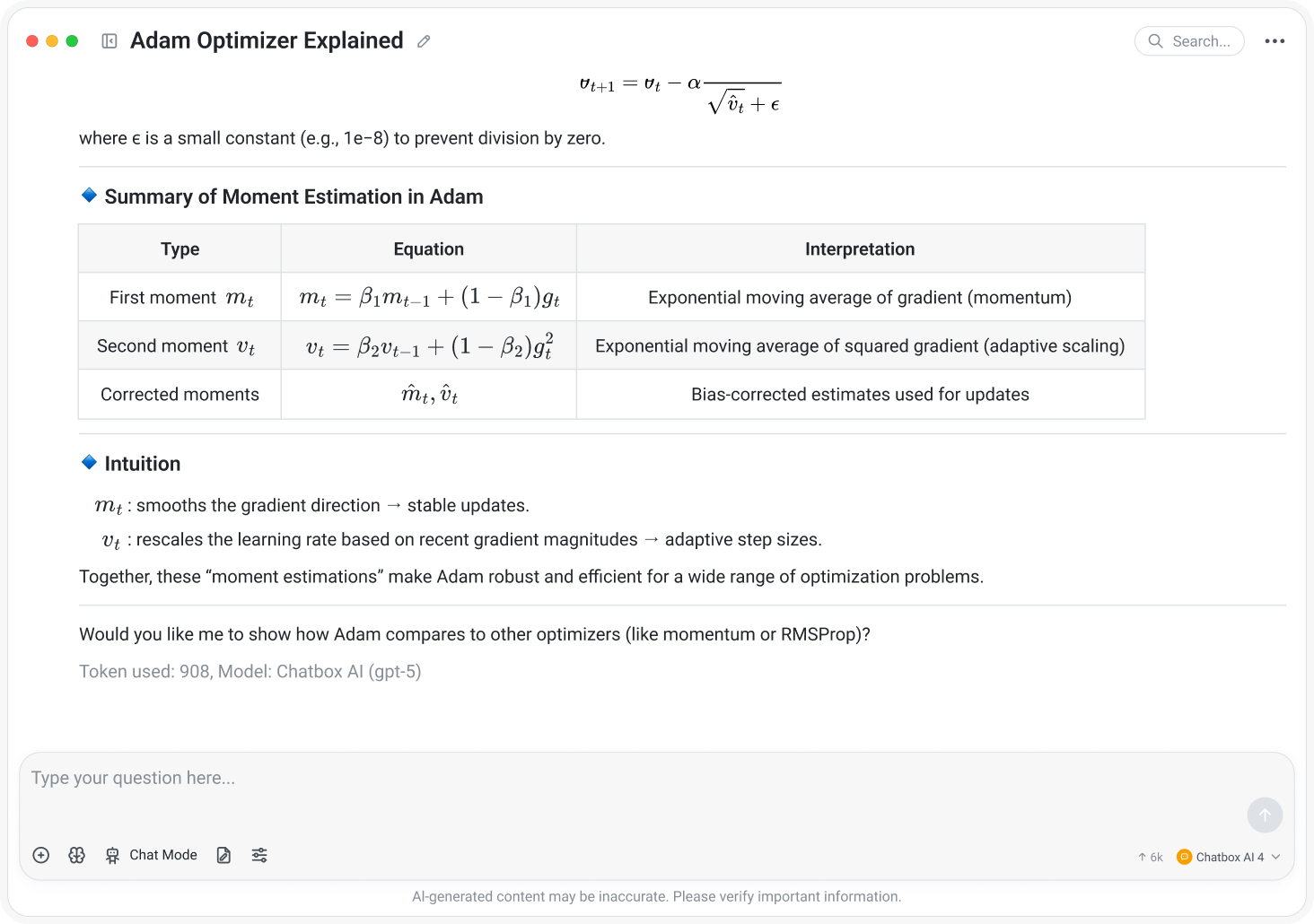Toggle the sidebar panel icon
Screen dimensions: 1314x924
click(109, 41)
